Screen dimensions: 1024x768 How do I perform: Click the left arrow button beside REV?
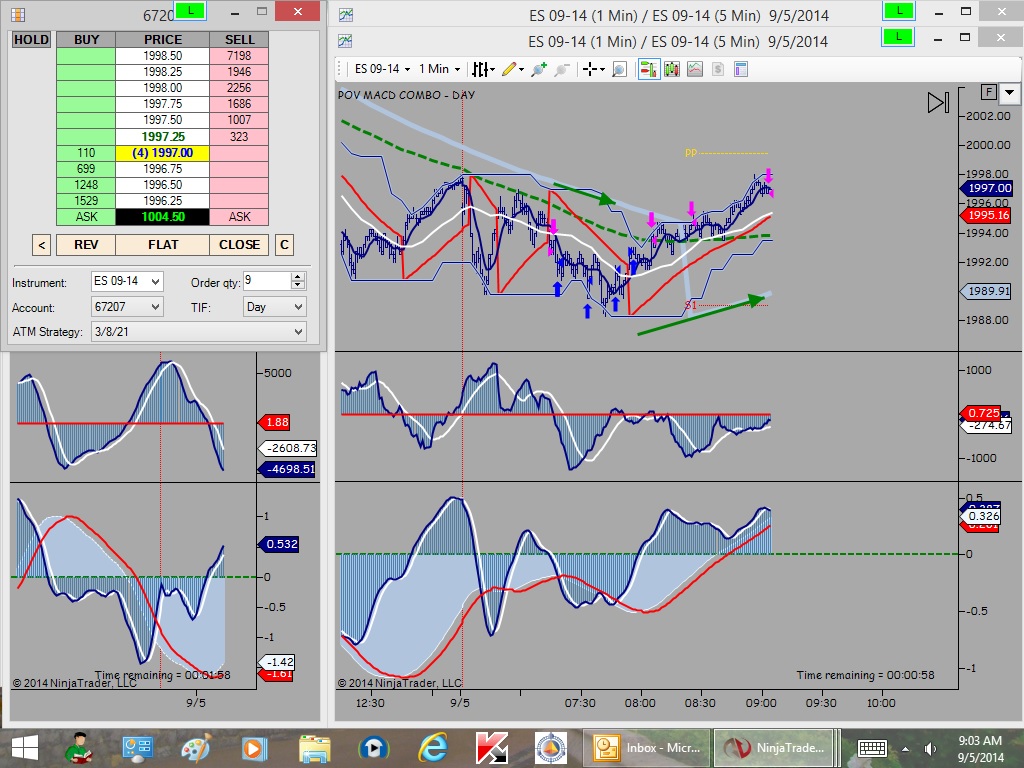pos(41,245)
